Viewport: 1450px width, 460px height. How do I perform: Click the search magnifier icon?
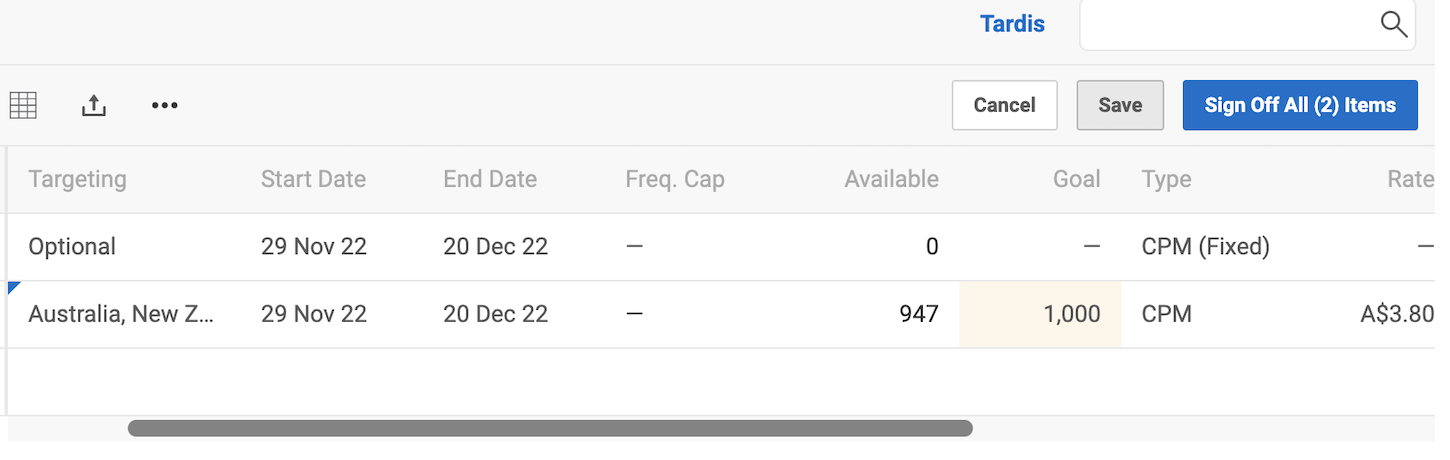point(1393,25)
